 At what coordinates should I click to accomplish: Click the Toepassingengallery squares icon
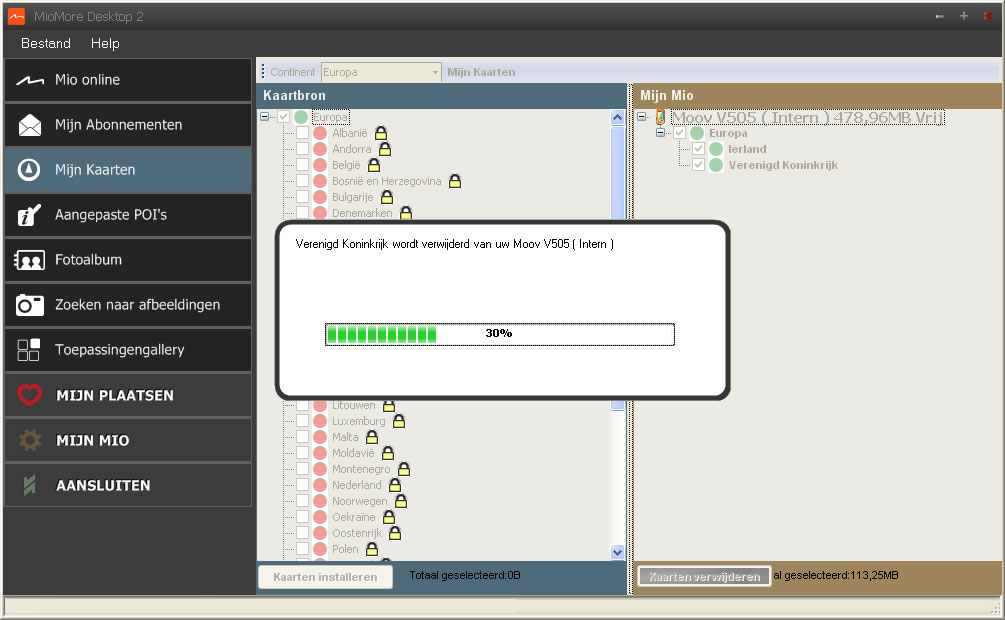click(29, 350)
